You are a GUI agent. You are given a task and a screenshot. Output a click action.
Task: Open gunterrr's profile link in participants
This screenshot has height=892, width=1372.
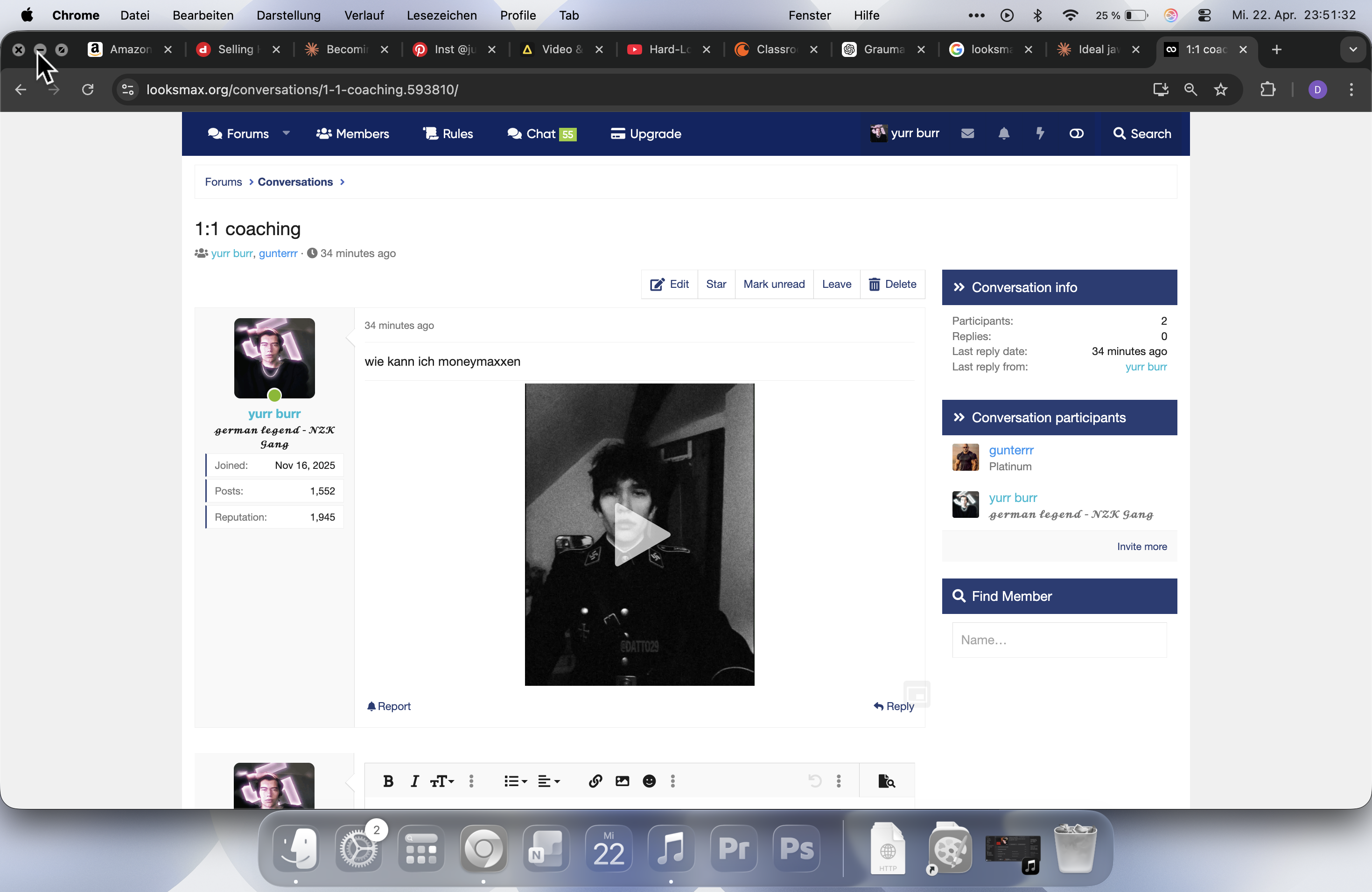coord(1011,450)
